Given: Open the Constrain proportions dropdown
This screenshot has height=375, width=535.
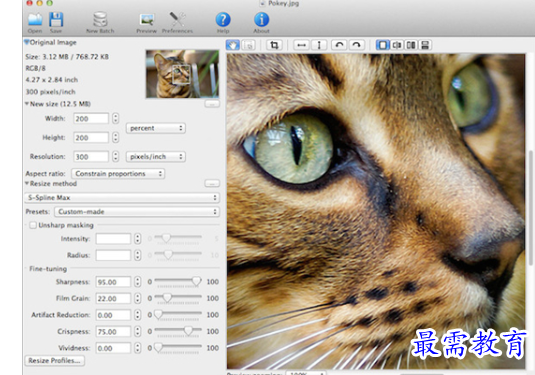Looking at the screenshot, I should pyautogui.click(x=118, y=174).
